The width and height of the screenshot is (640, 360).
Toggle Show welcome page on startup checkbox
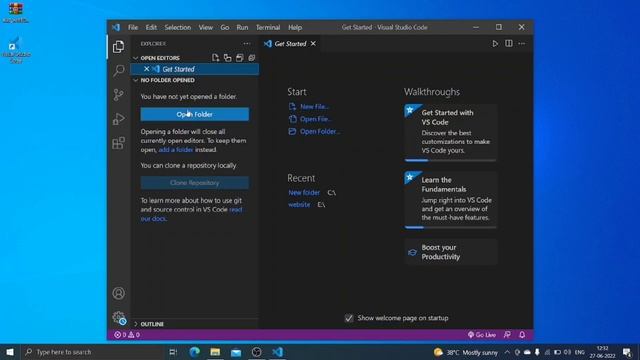click(349, 318)
